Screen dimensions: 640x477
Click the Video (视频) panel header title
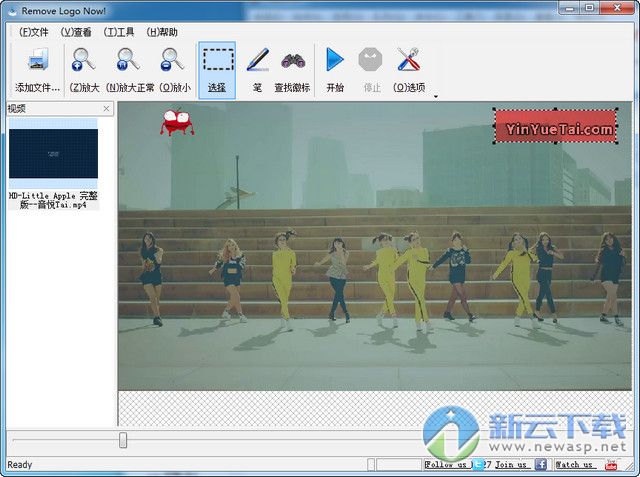(x=17, y=109)
